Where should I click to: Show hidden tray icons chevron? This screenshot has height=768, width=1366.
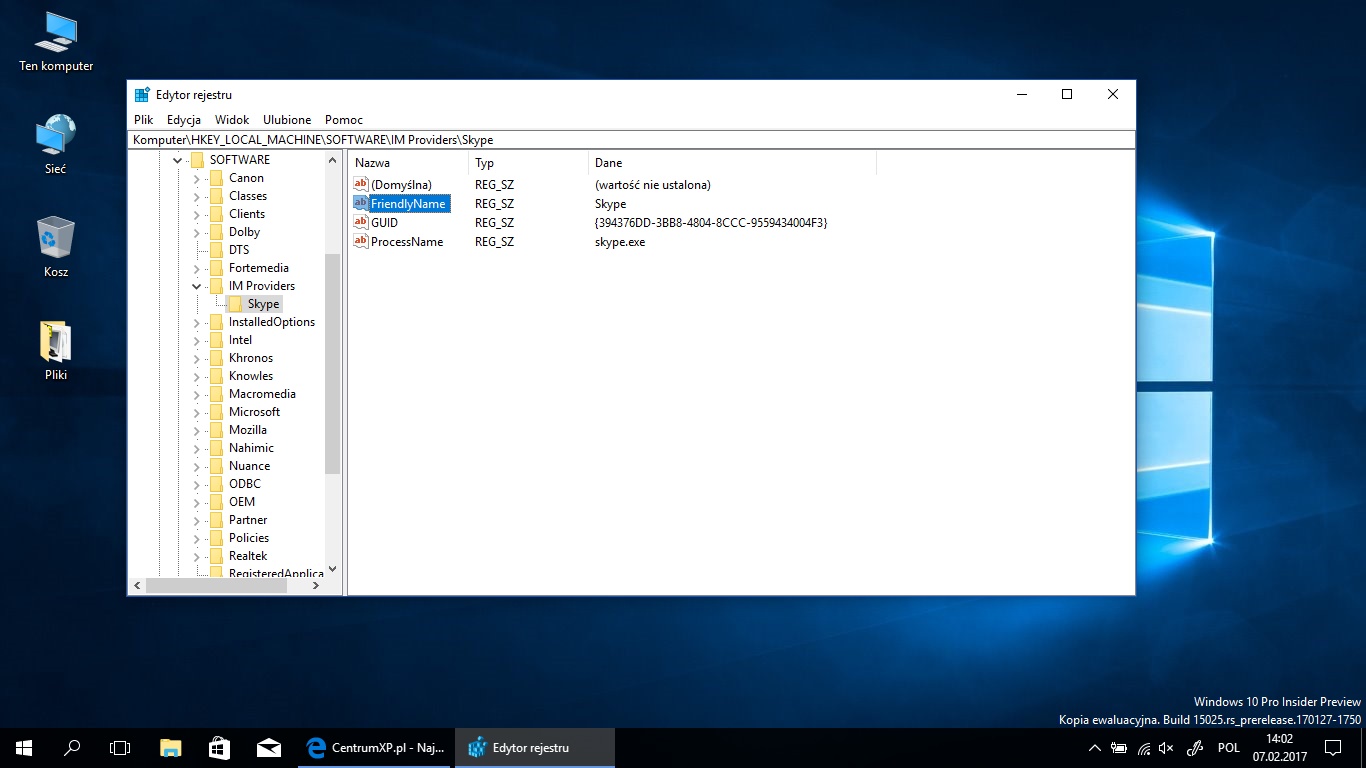1095,748
